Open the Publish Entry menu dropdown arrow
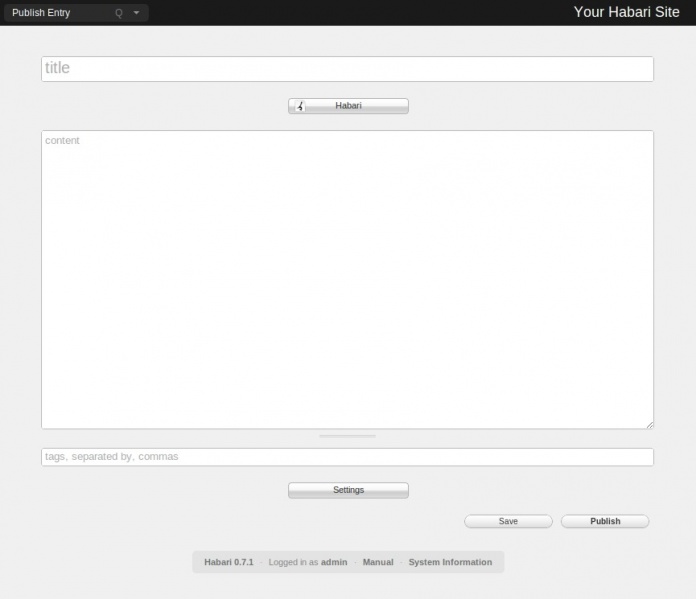The width and height of the screenshot is (696, 599). coord(136,13)
